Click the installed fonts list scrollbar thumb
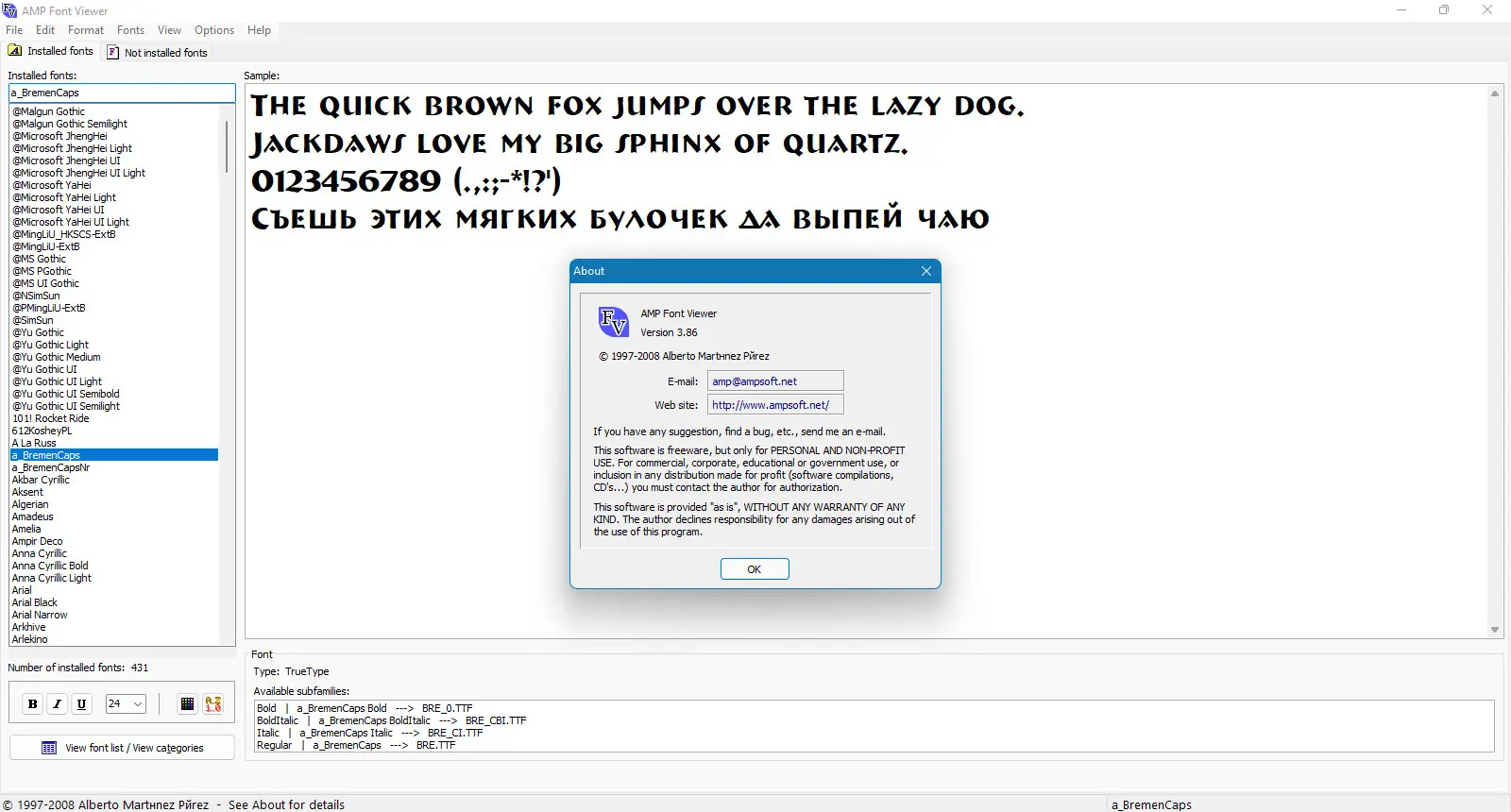 click(x=227, y=145)
